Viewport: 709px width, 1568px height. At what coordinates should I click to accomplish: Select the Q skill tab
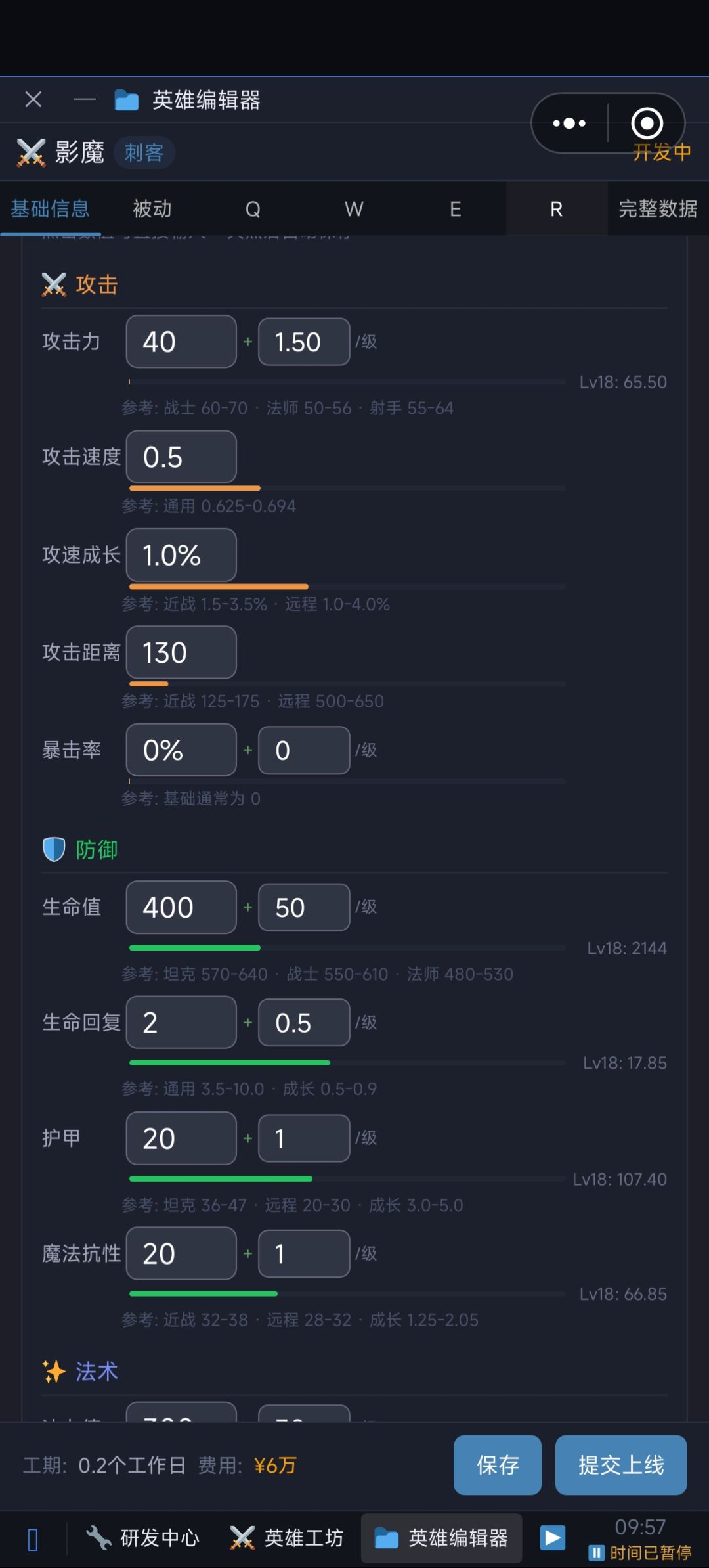click(253, 209)
